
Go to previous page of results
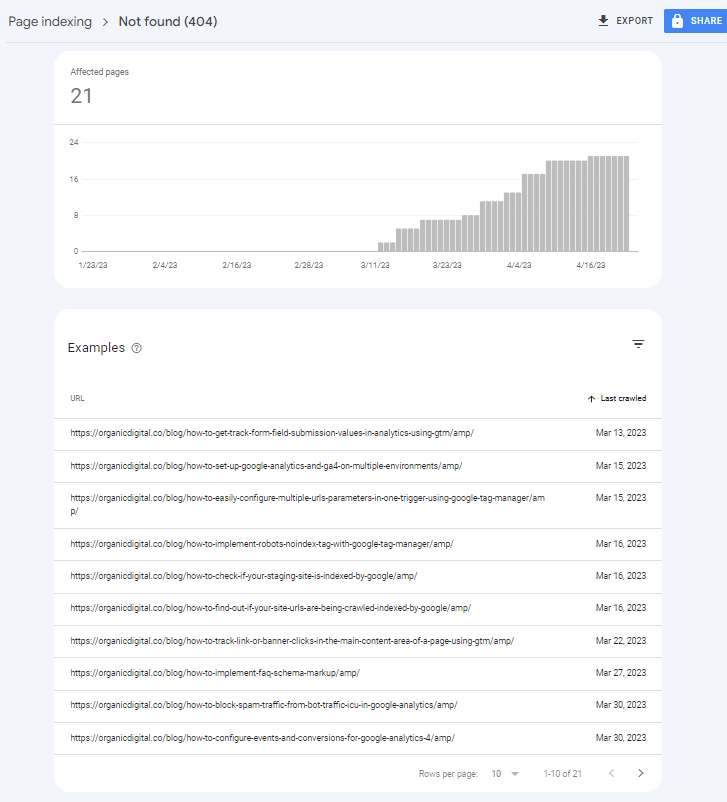tap(611, 773)
